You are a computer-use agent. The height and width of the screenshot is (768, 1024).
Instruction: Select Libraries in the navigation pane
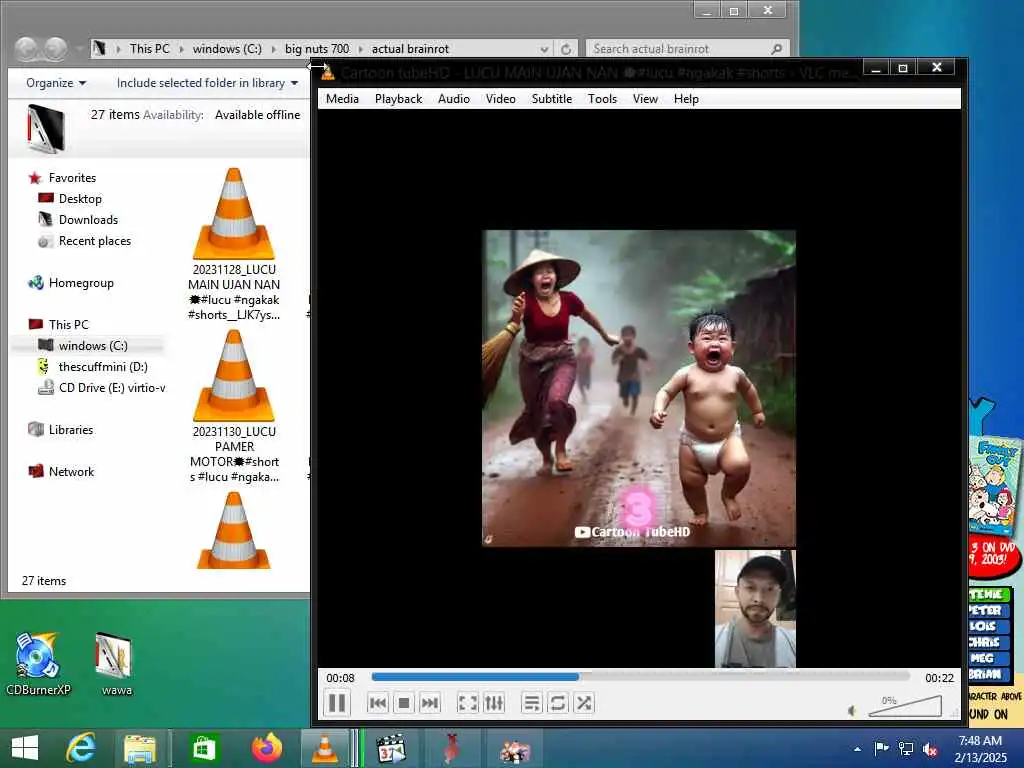71,430
